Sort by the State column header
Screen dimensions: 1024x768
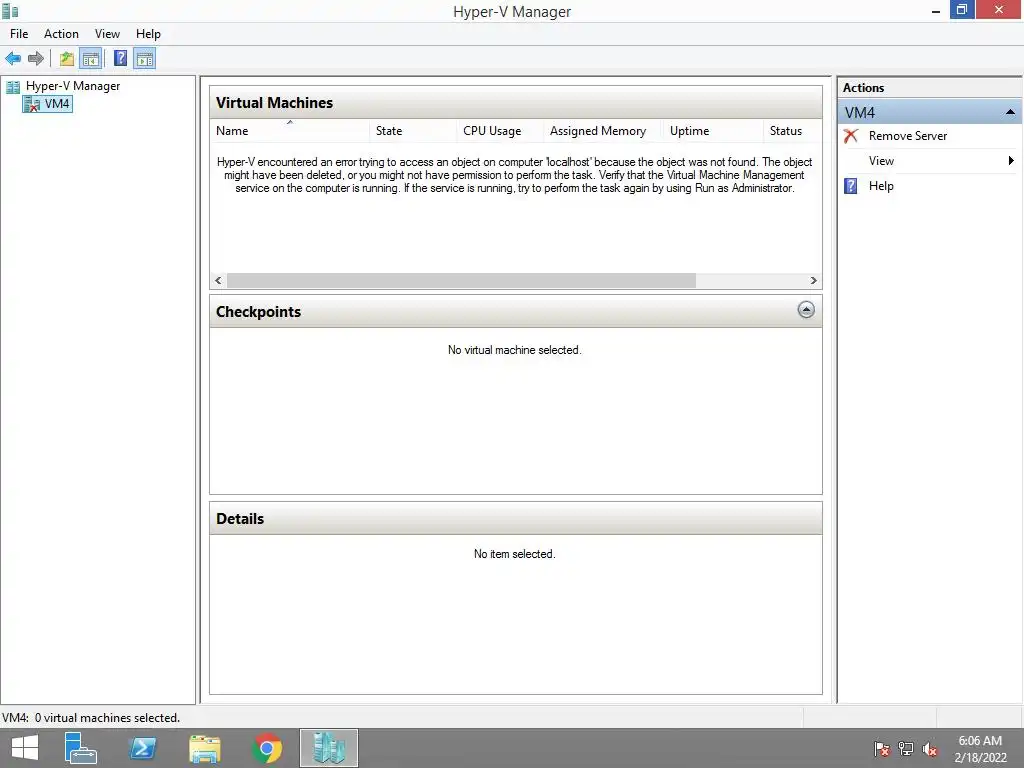413,131
